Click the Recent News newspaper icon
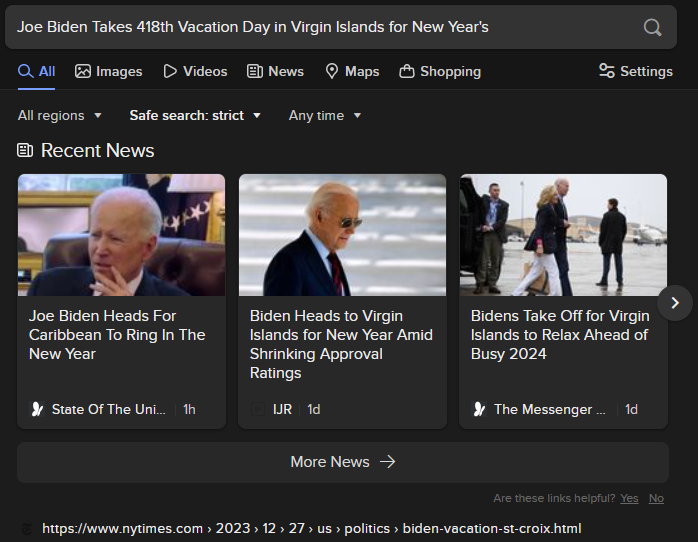Screen dimensions: 698x542 pos(25,150)
